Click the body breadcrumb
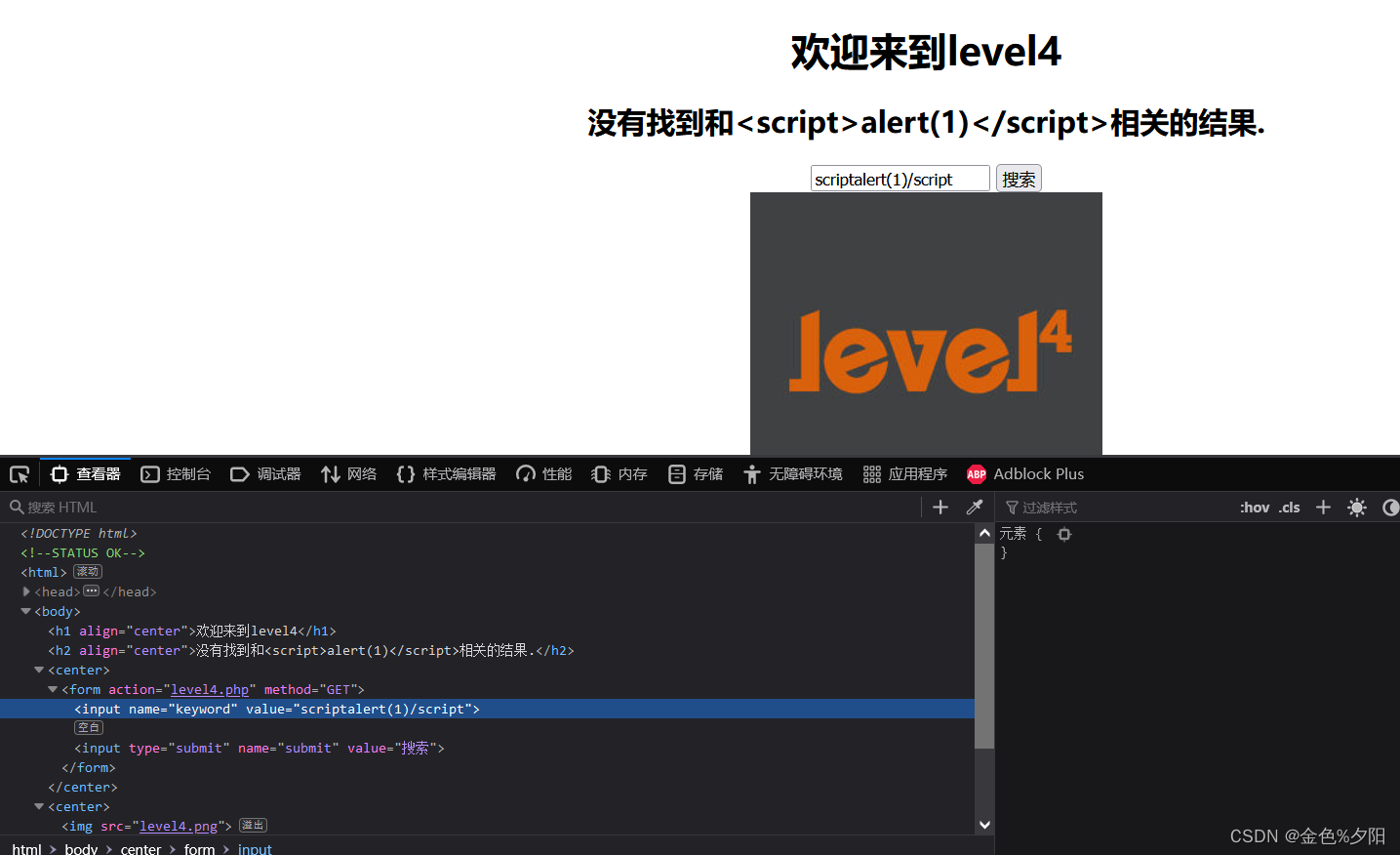 tap(81, 849)
